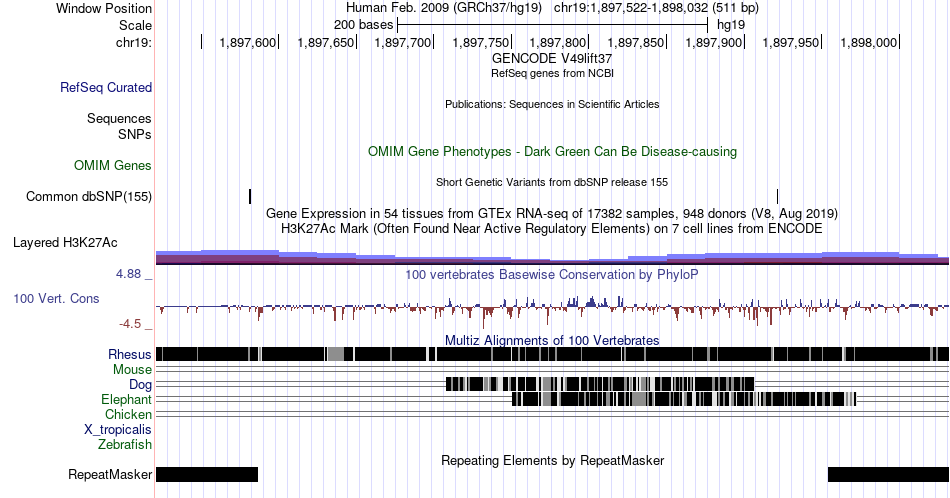Click the SNPs track label
Image resolution: width=950 pixels, height=498 pixels.
point(135,134)
